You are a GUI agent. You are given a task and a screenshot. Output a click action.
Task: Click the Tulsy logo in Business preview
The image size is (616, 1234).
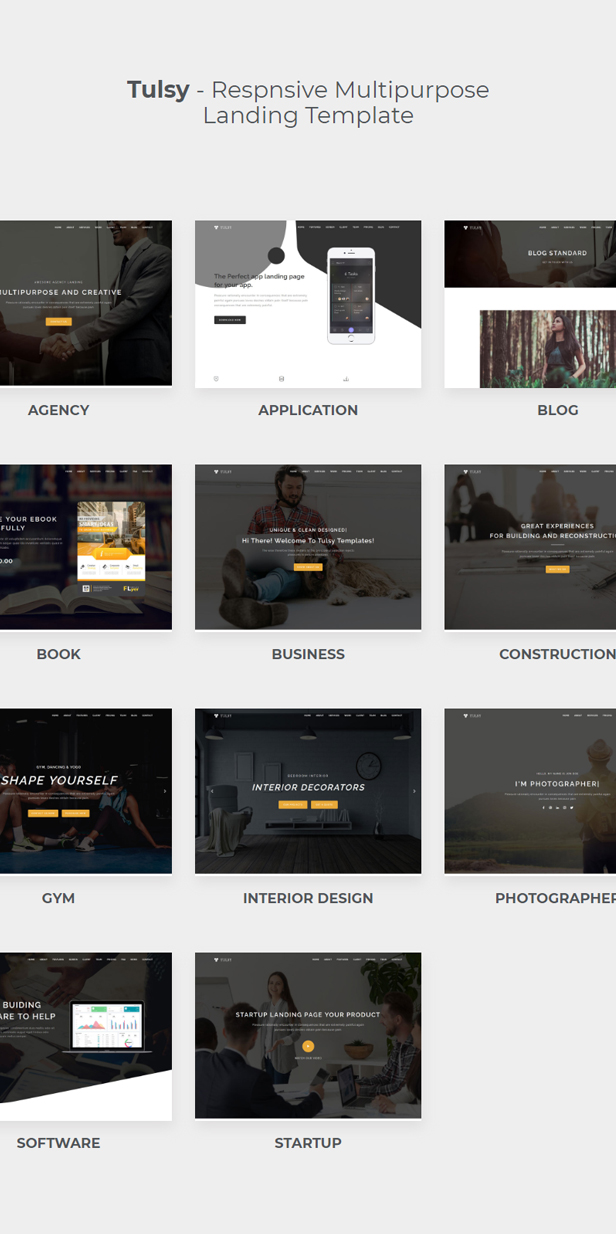222,472
